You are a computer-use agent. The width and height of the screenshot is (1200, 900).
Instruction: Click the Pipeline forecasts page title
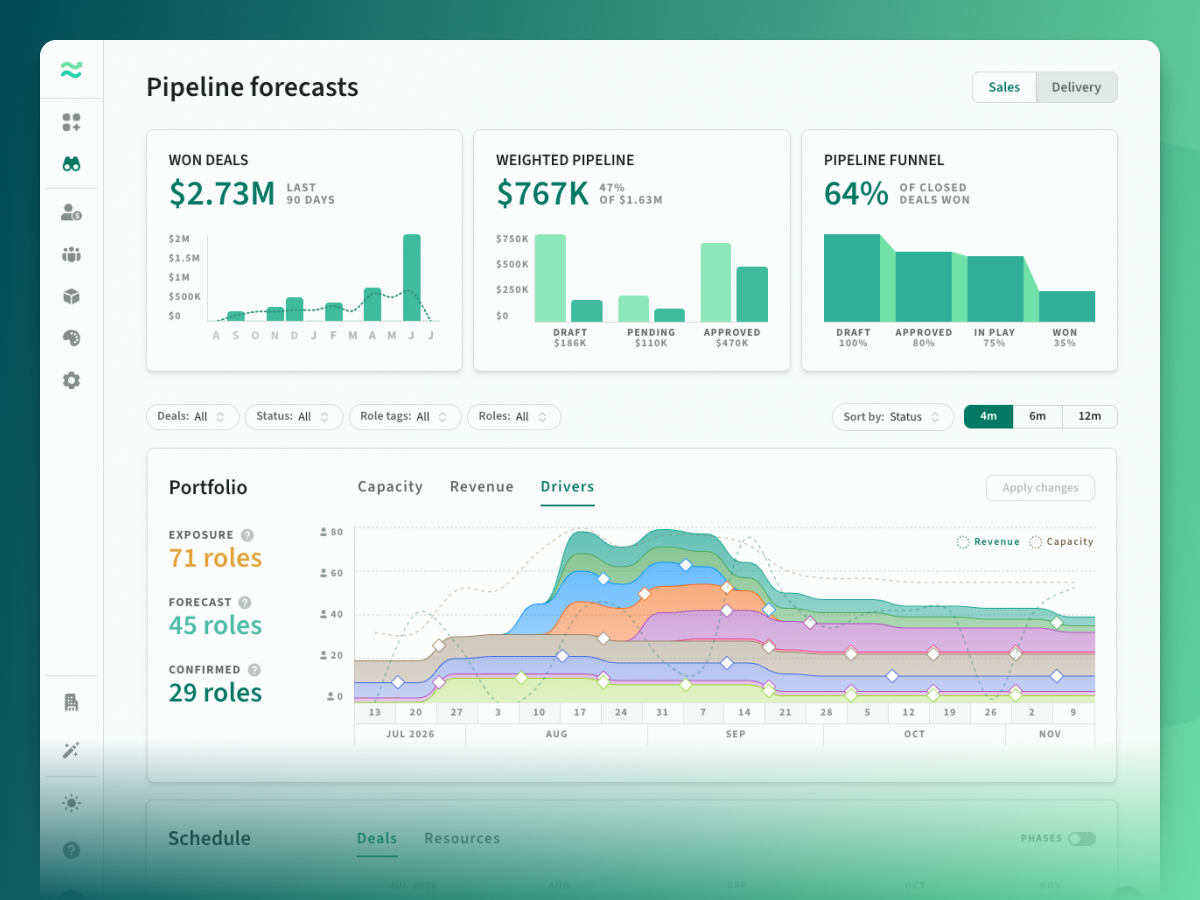(x=252, y=87)
